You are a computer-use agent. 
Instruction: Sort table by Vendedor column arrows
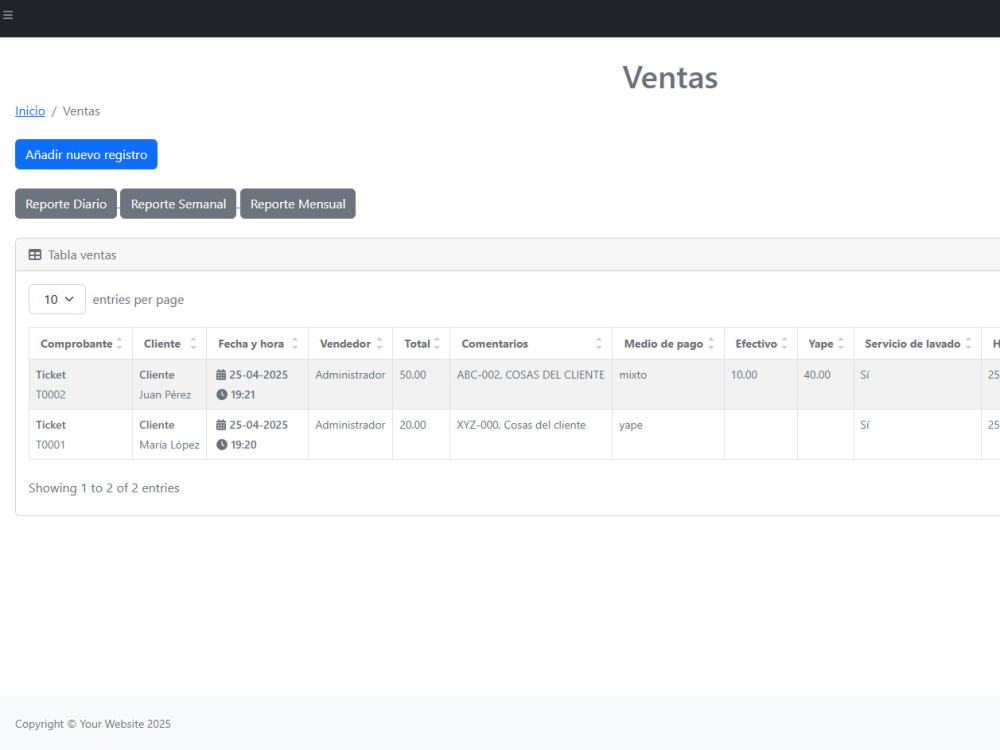[379, 344]
